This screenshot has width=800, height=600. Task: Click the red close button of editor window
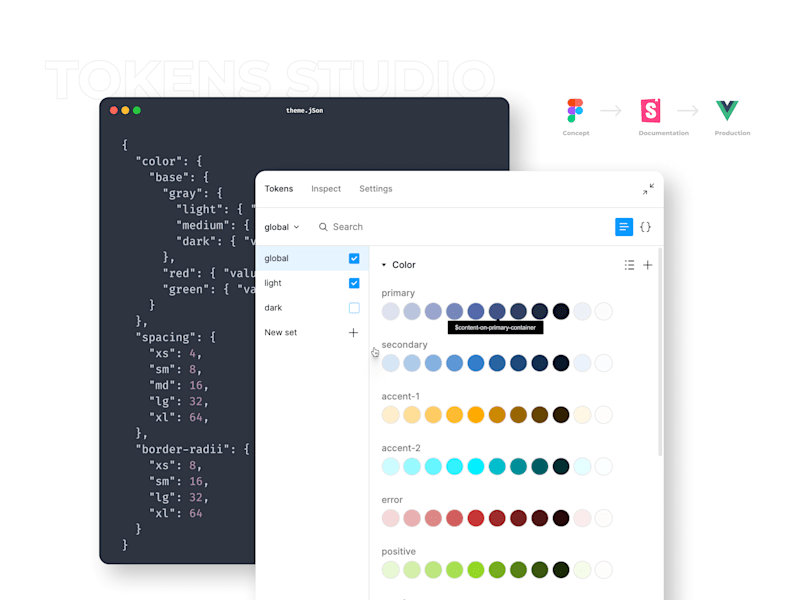[114, 110]
